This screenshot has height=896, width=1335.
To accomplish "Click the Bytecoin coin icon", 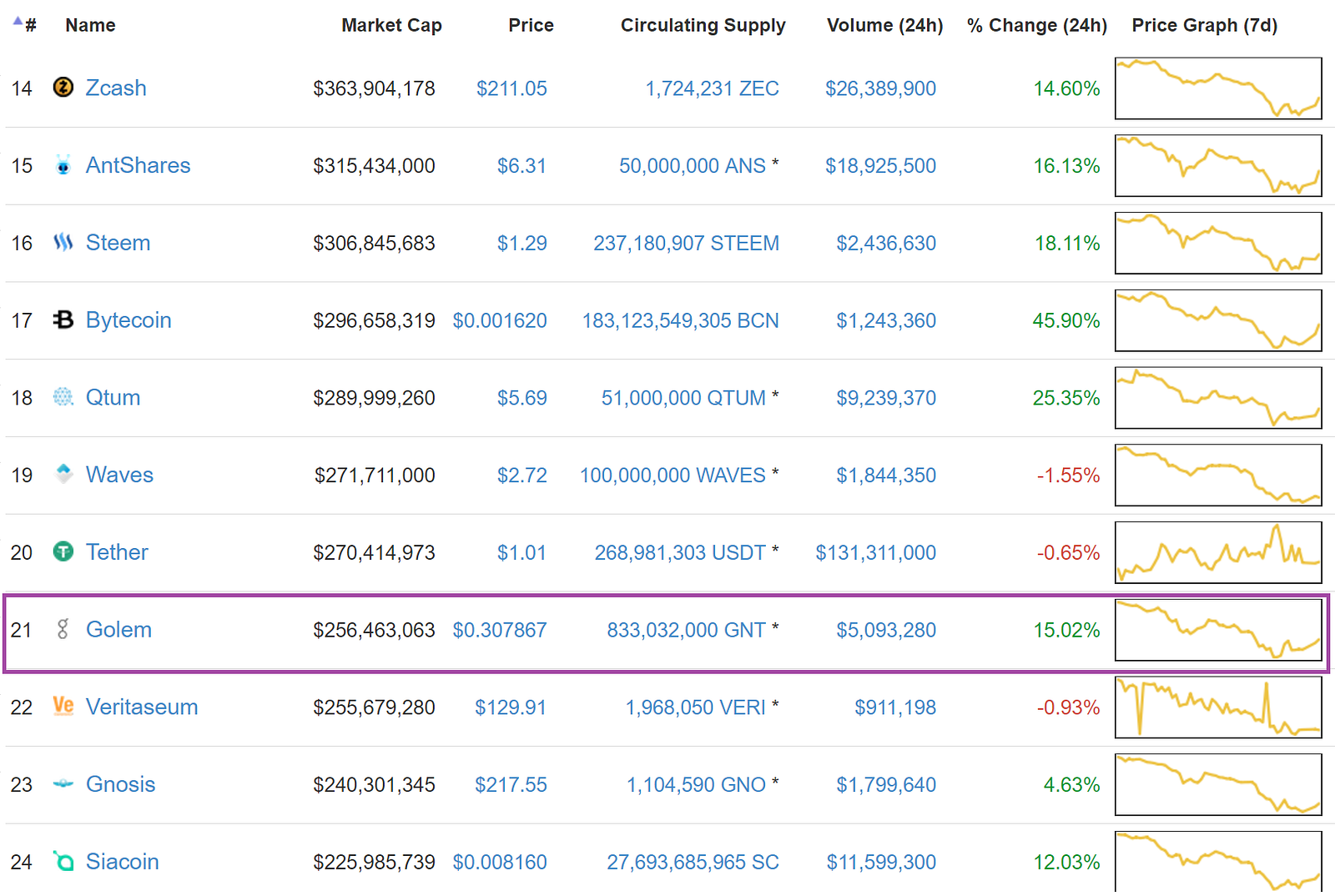I will (x=63, y=320).
